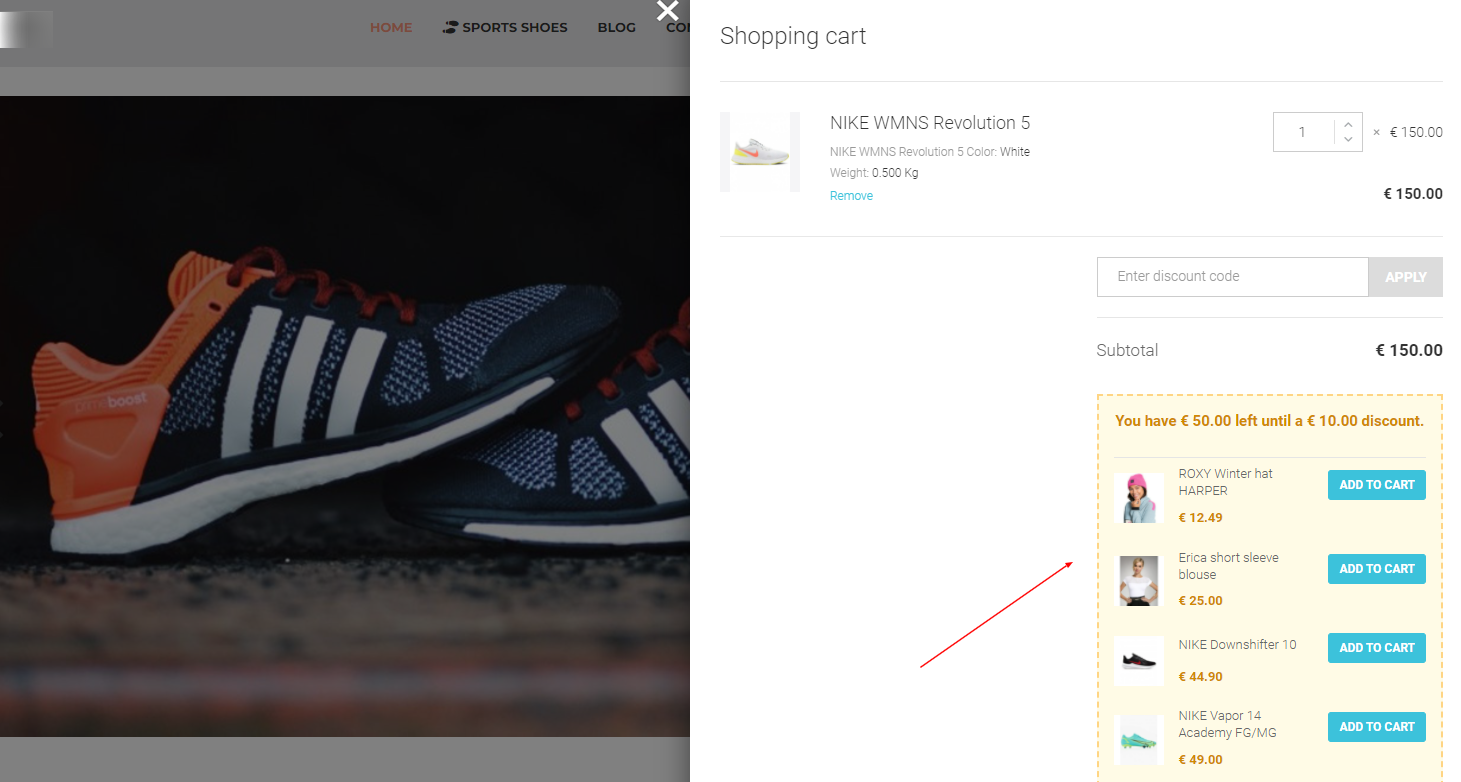Click the sports shoes icon in navigation
The image size is (1461, 782).
point(450,27)
